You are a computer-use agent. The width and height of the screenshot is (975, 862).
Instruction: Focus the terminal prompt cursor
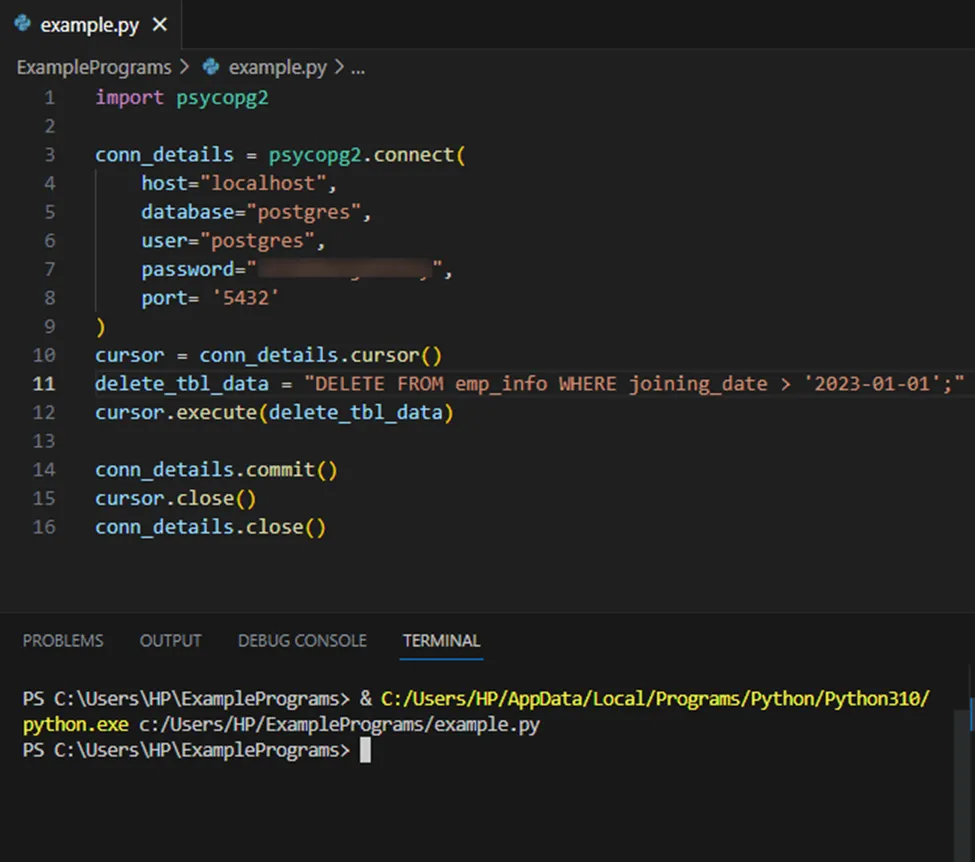click(x=365, y=750)
